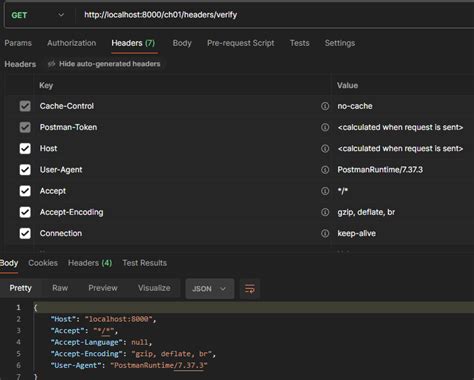
Task: Toggle the Cache-Control header checkbox
Action: click(25, 106)
